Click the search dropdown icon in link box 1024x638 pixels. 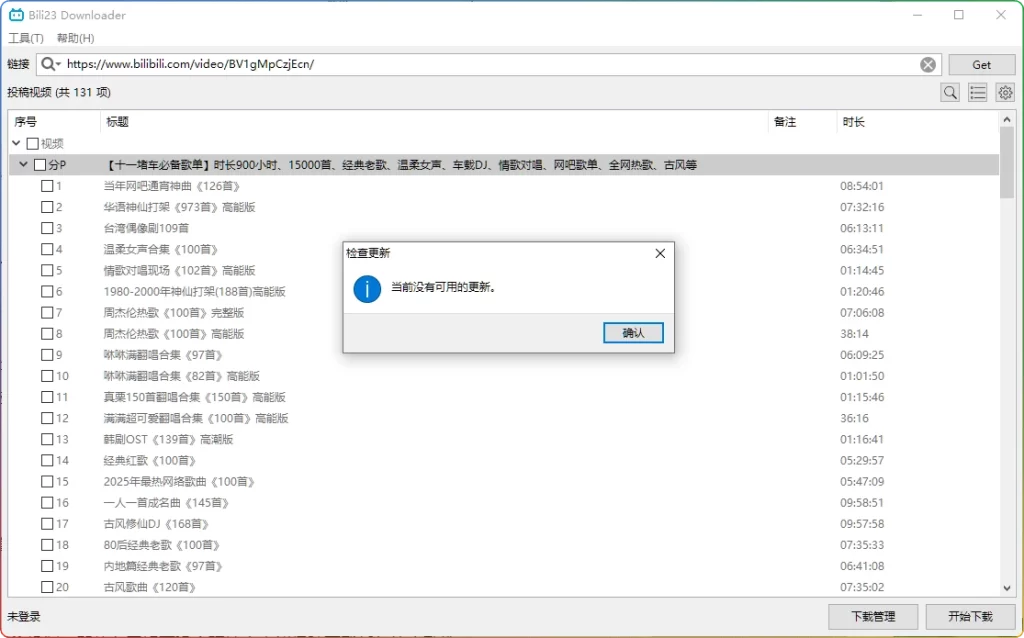click(50, 64)
